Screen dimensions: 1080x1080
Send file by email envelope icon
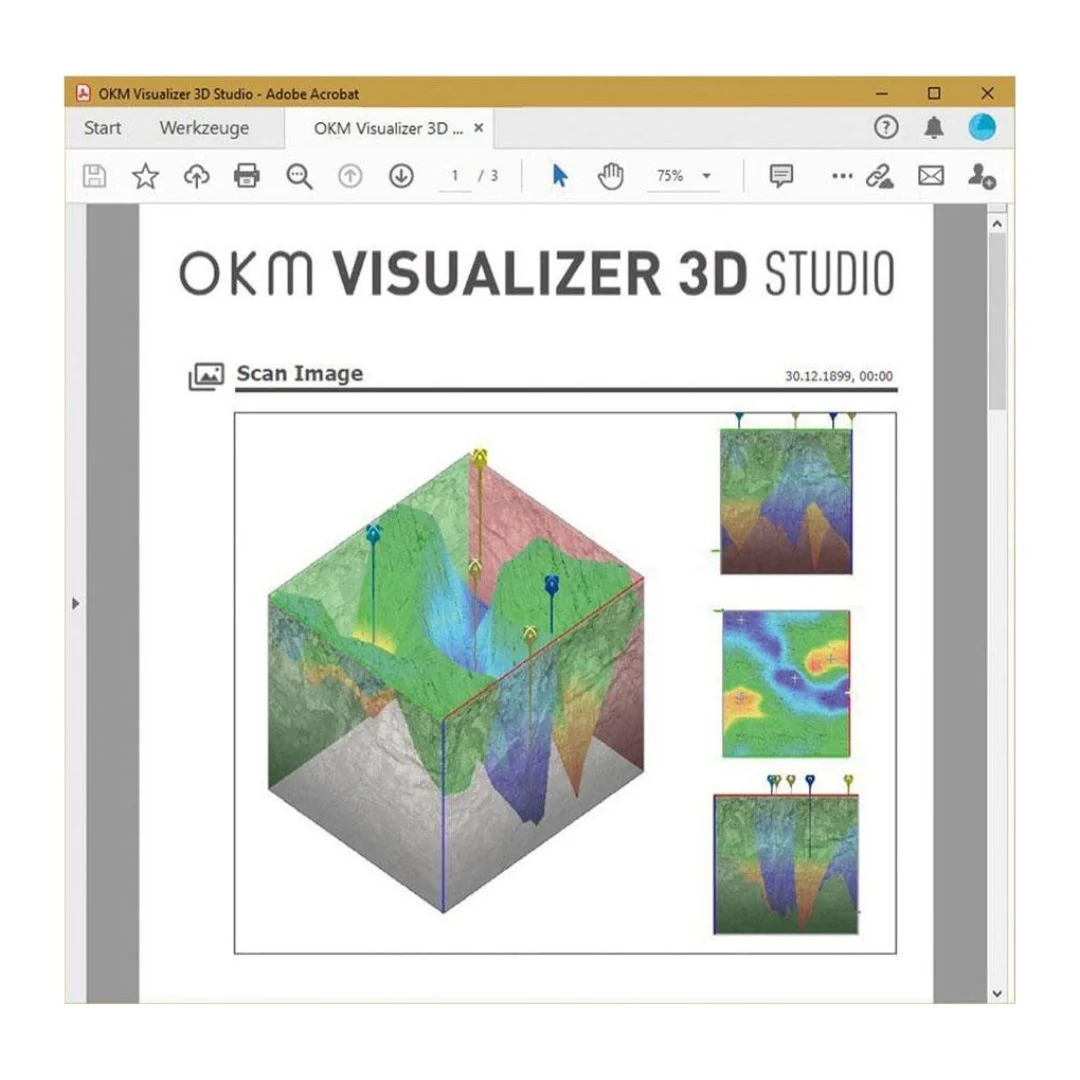(x=931, y=176)
